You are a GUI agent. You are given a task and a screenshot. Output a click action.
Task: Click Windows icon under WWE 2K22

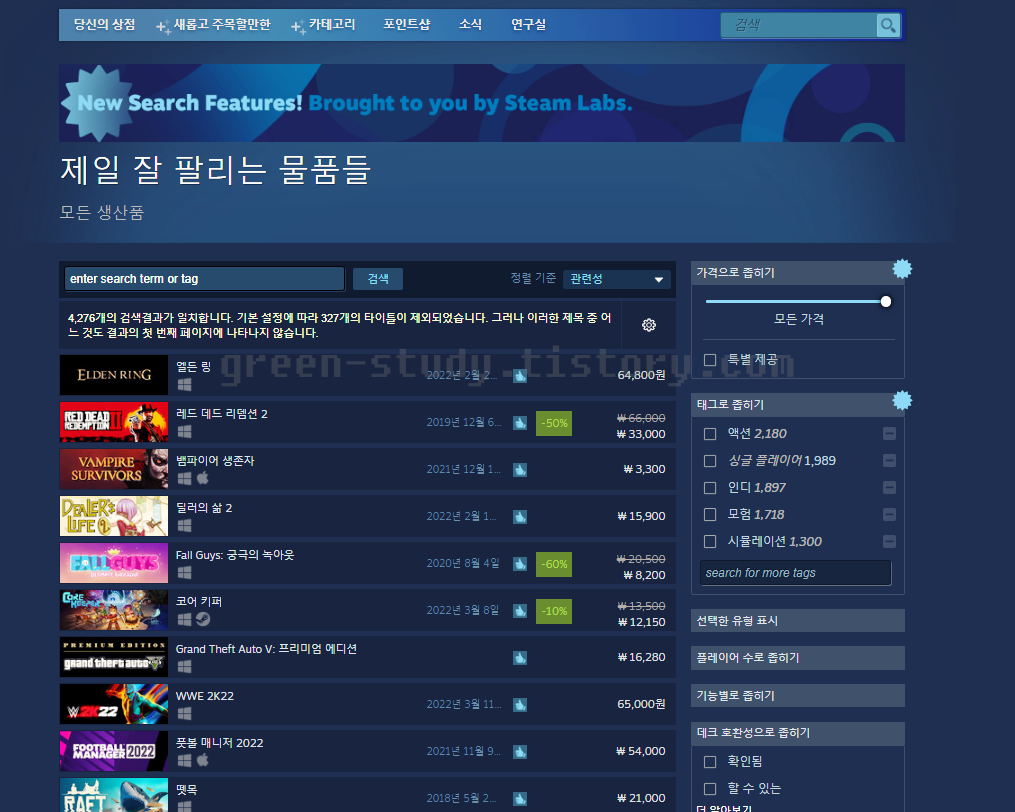coord(184,713)
